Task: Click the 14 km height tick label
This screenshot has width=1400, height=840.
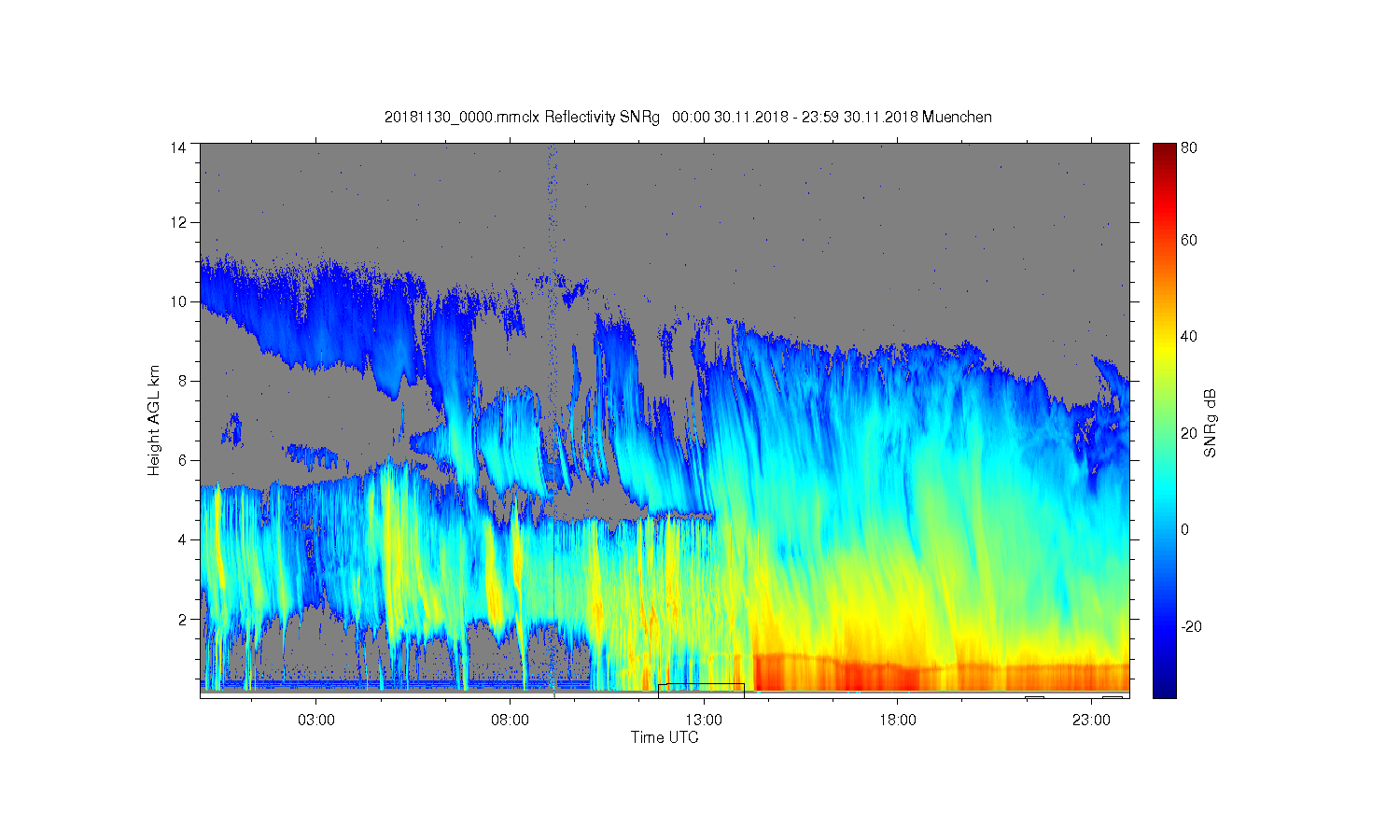Action: coord(177,147)
